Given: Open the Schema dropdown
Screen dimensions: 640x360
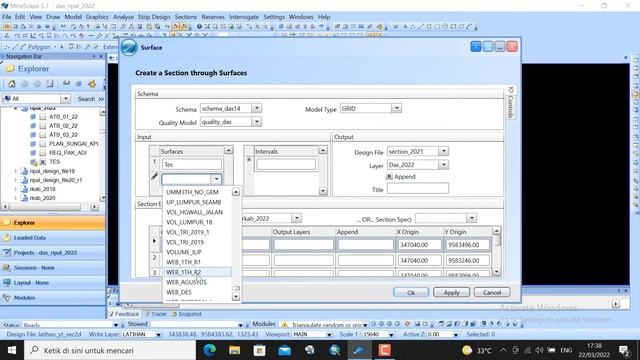Looking at the screenshot, I should click(x=256, y=108).
